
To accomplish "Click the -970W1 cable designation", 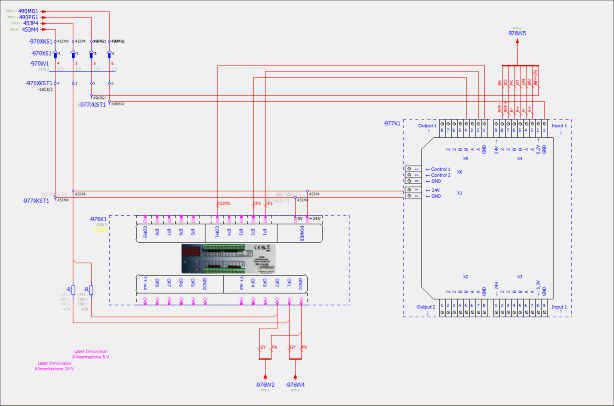I will pyautogui.click(x=40, y=63).
